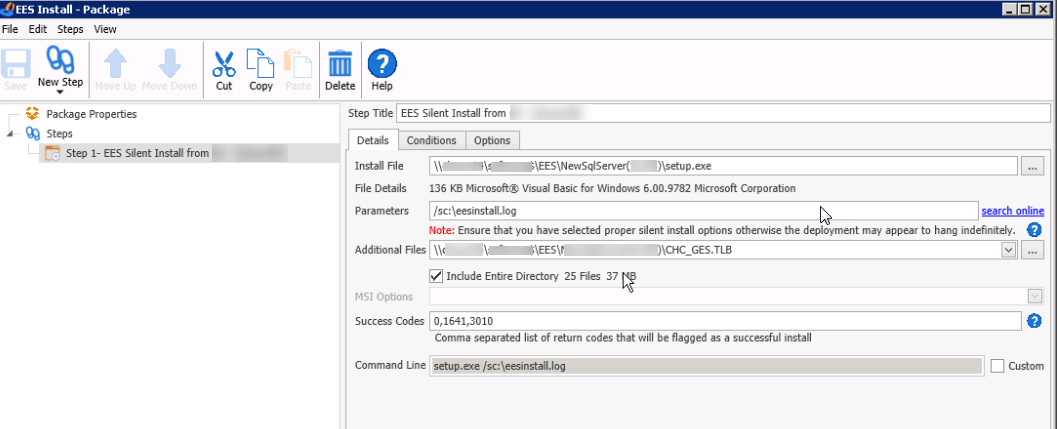Toggle Include Entire Directory checkbox

point(435,275)
